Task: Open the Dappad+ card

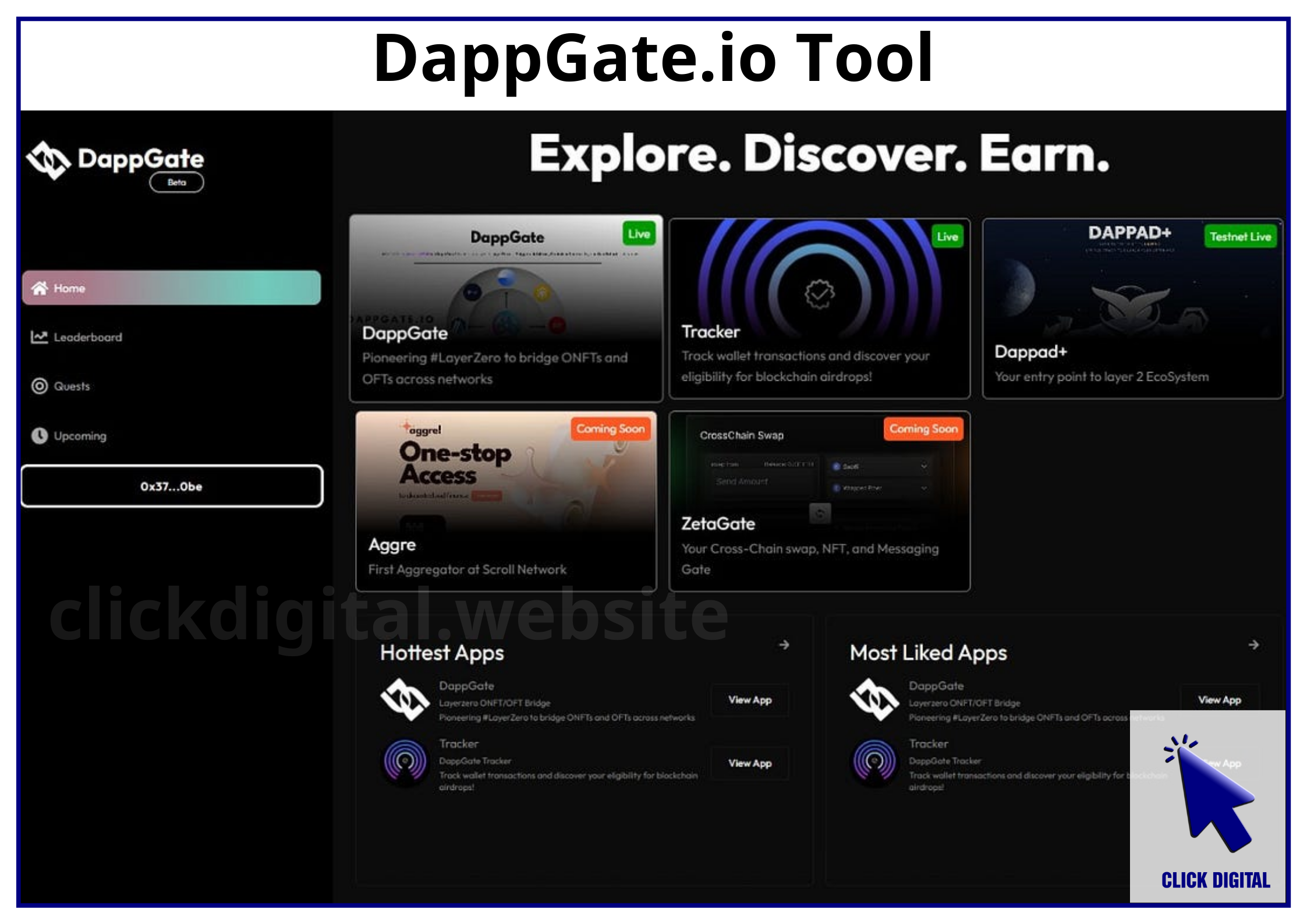Action: tap(1132, 309)
